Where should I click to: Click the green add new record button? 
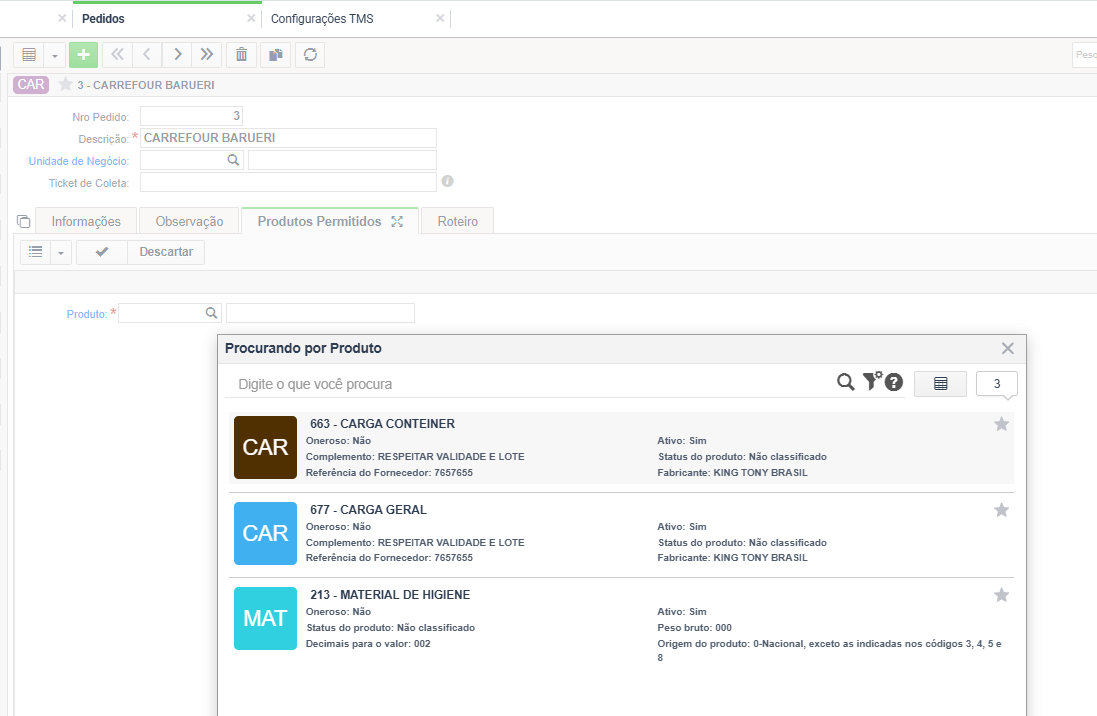pyautogui.click(x=83, y=55)
